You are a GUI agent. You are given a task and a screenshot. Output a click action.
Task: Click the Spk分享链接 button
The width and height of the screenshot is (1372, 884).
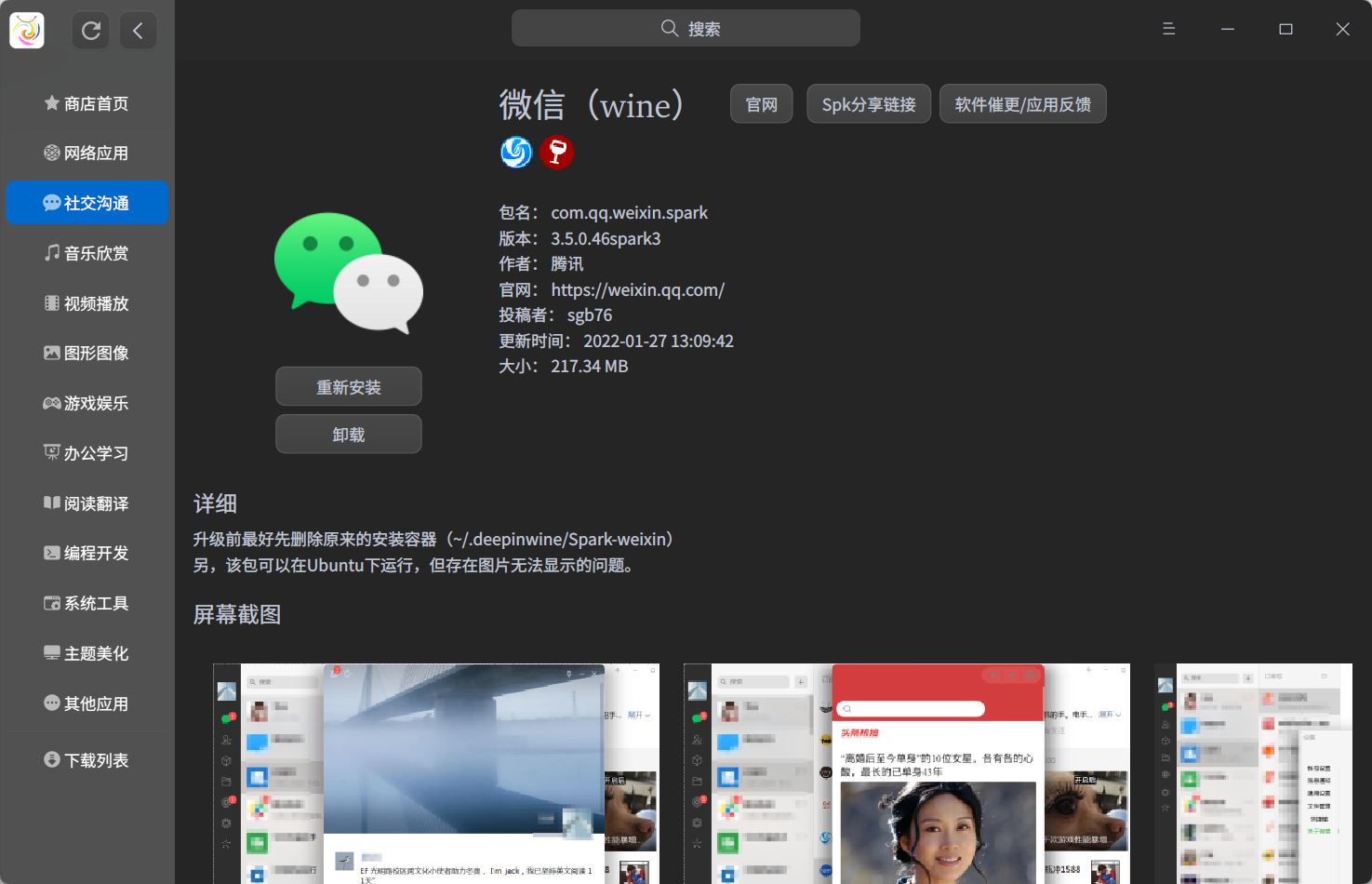868,103
